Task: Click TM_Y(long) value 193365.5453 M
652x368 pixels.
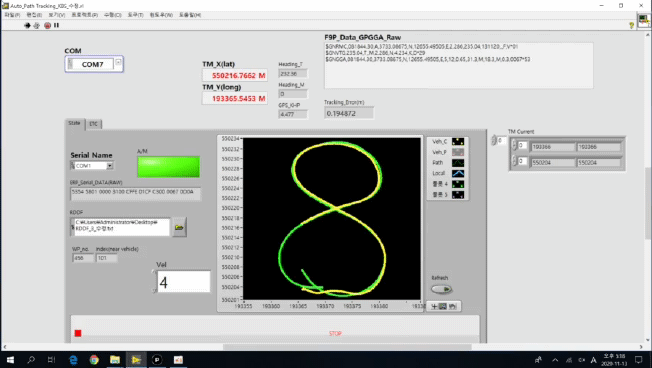Action: [235, 99]
